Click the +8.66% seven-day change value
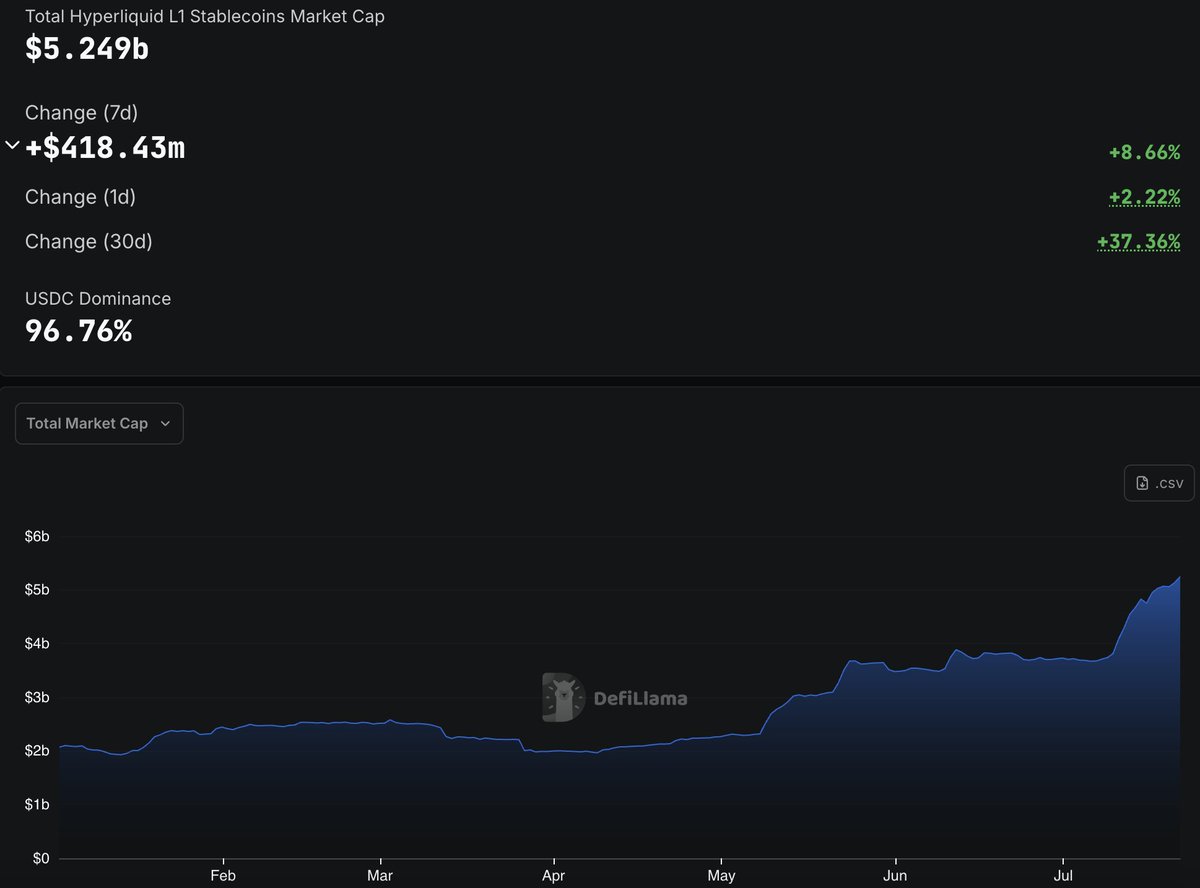The width and height of the screenshot is (1200, 888). click(x=1144, y=152)
